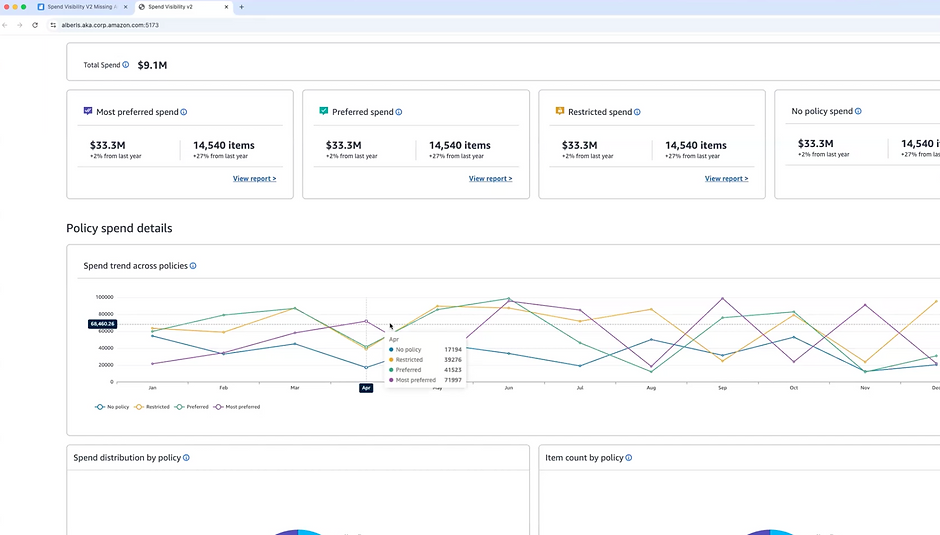The height and width of the screenshot is (535, 940).
Task: Click info icon beside No policy spend
Action: 858,111
